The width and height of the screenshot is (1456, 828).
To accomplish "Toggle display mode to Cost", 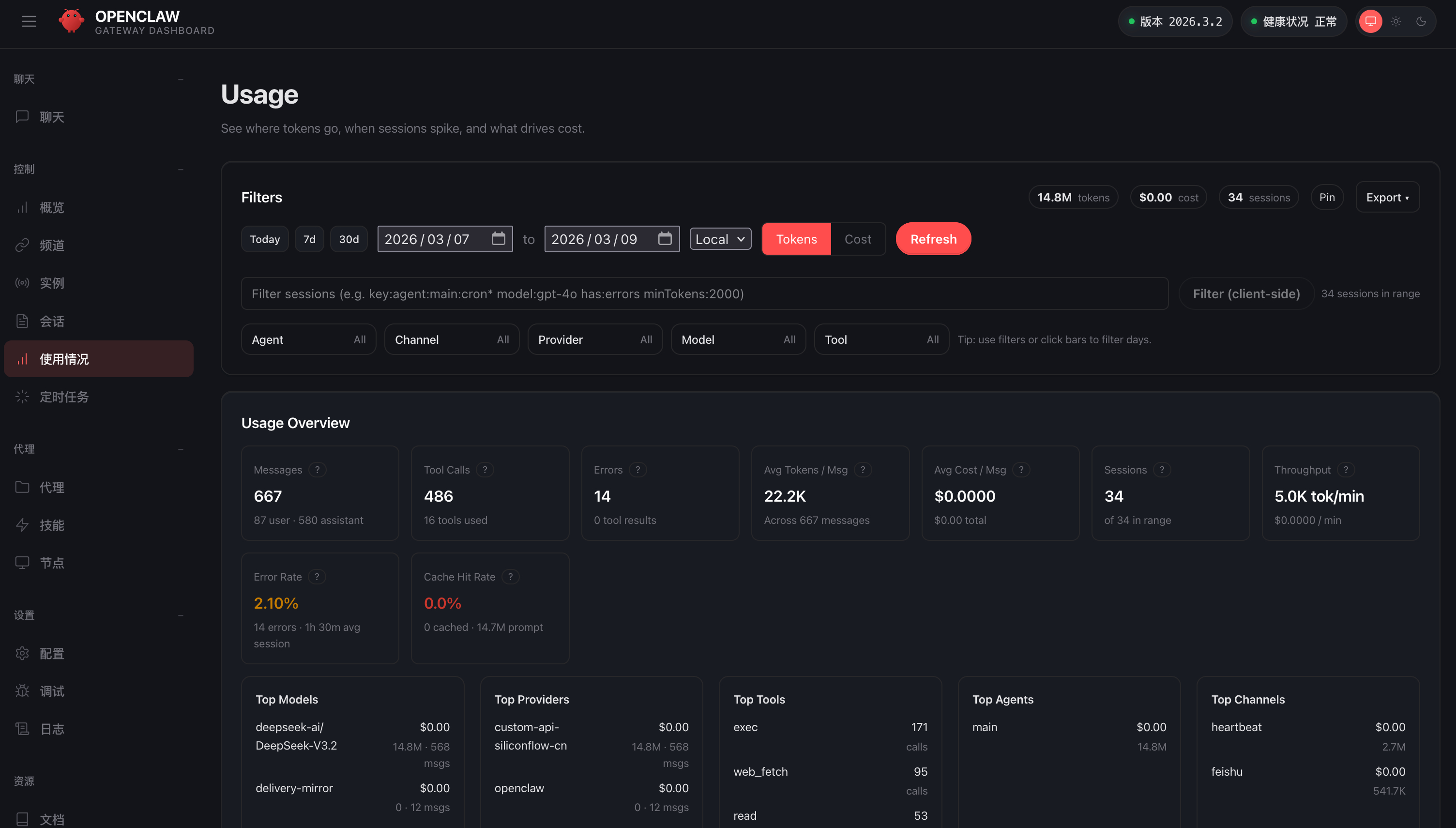I will tap(858, 239).
